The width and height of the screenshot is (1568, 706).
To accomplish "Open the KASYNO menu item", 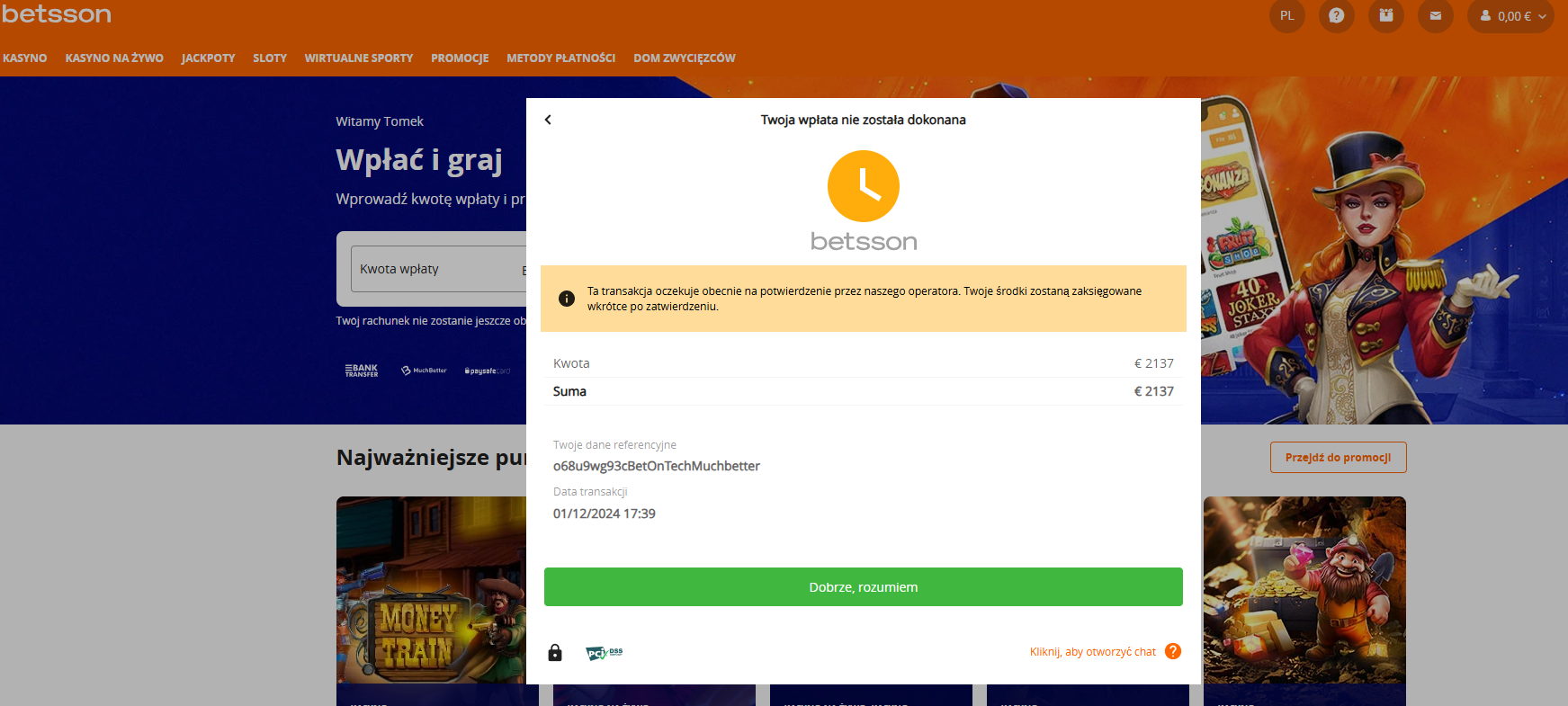I will (25, 58).
